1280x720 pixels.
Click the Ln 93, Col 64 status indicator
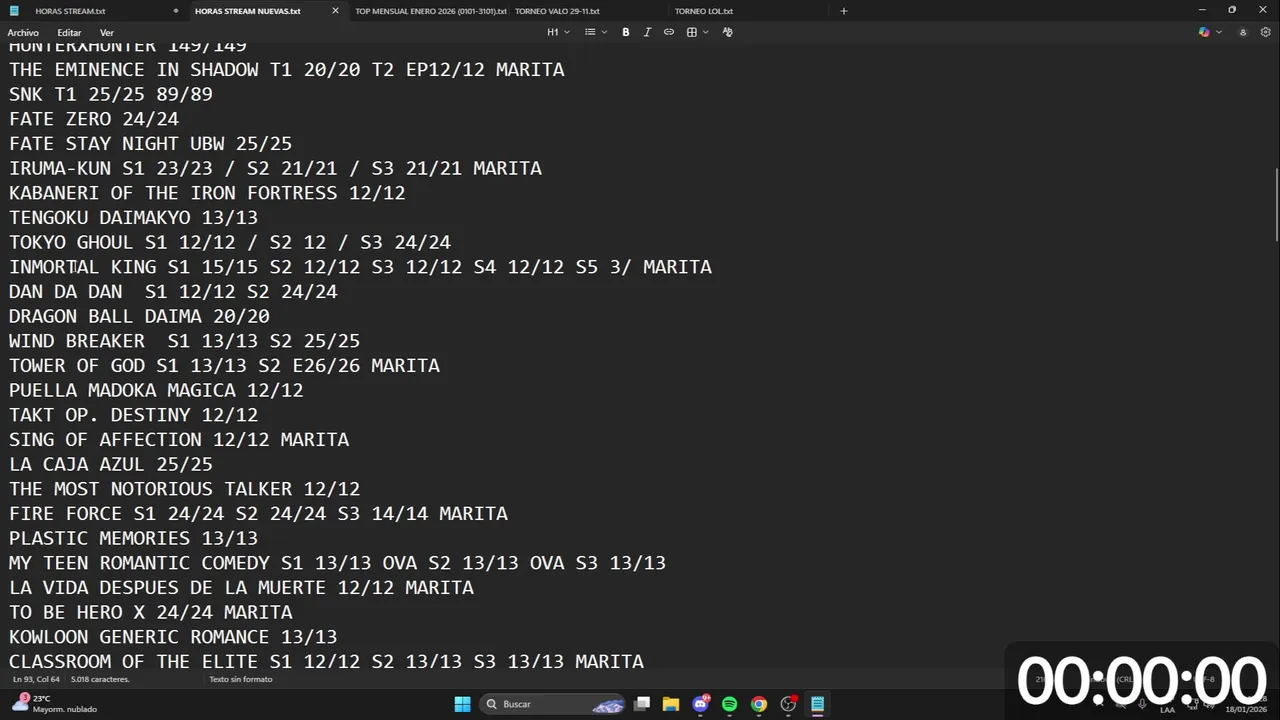pyautogui.click(x=36, y=679)
